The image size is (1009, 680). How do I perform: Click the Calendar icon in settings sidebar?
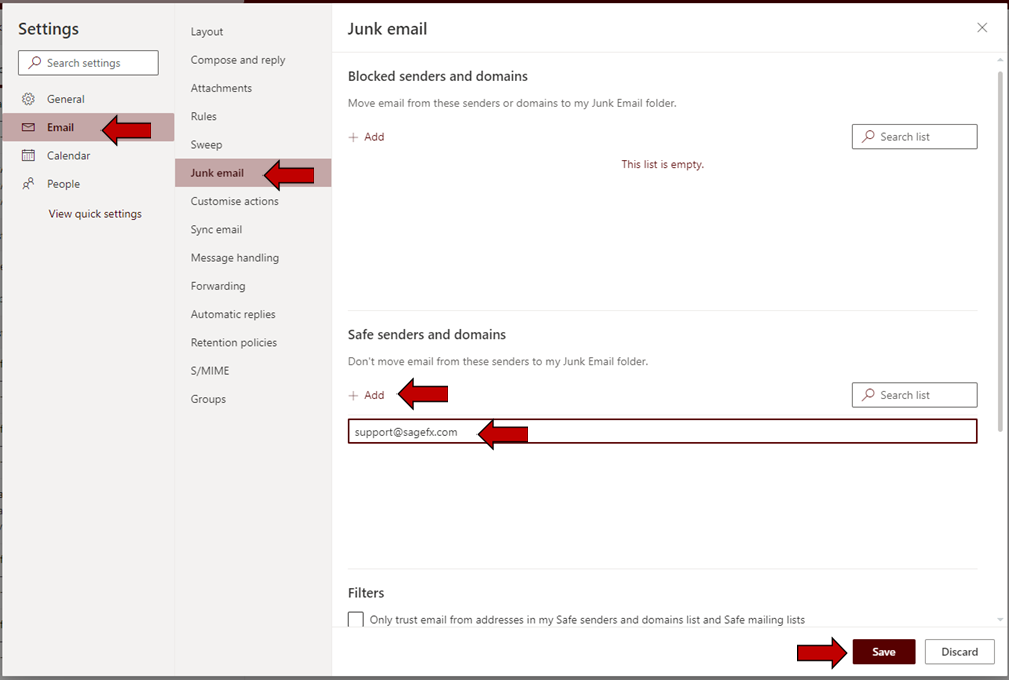pyautogui.click(x=28, y=155)
